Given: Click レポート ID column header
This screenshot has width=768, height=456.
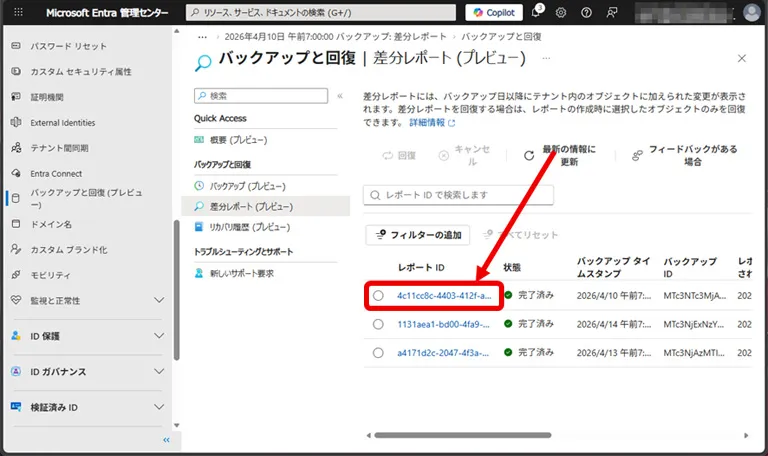Looking at the screenshot, I should [x=421, y=267].
